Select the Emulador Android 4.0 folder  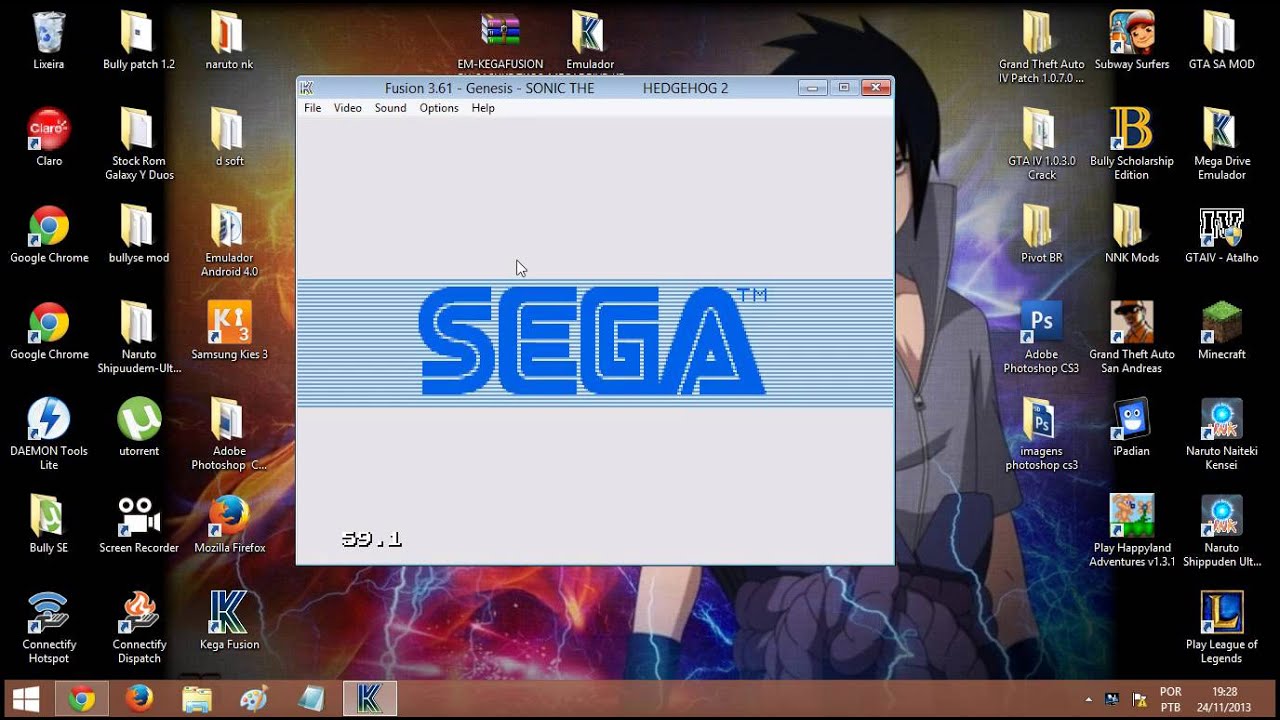pyautogui.click(x=229, y=241)
